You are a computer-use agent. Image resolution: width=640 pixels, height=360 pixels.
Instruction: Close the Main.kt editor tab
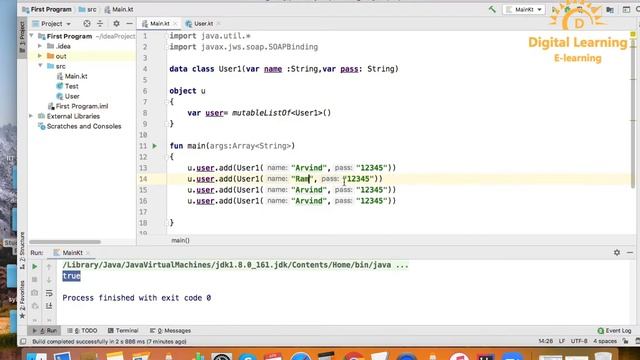(x=175, y=24)
